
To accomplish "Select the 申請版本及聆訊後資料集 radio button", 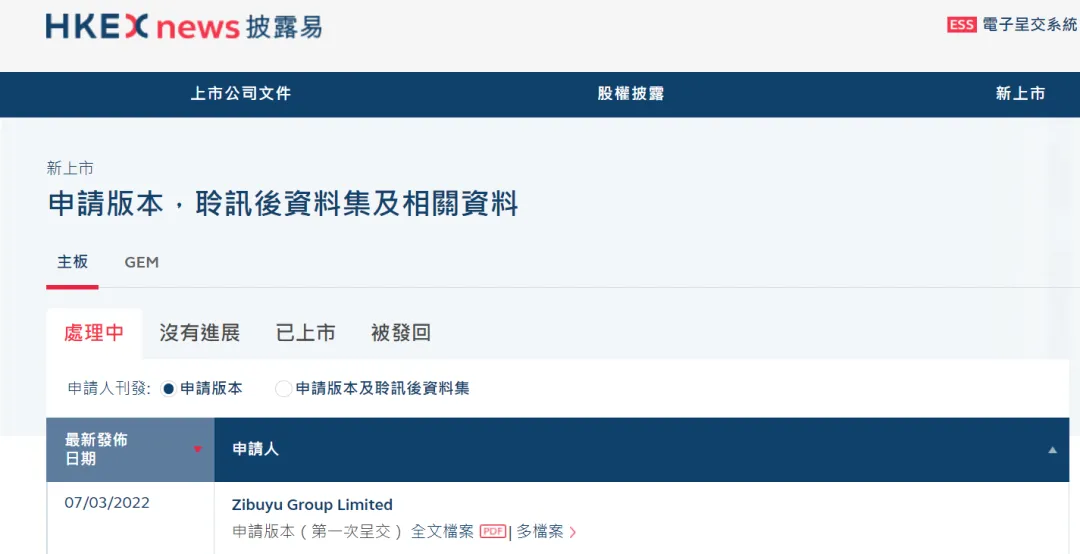I will coord(283,389).
